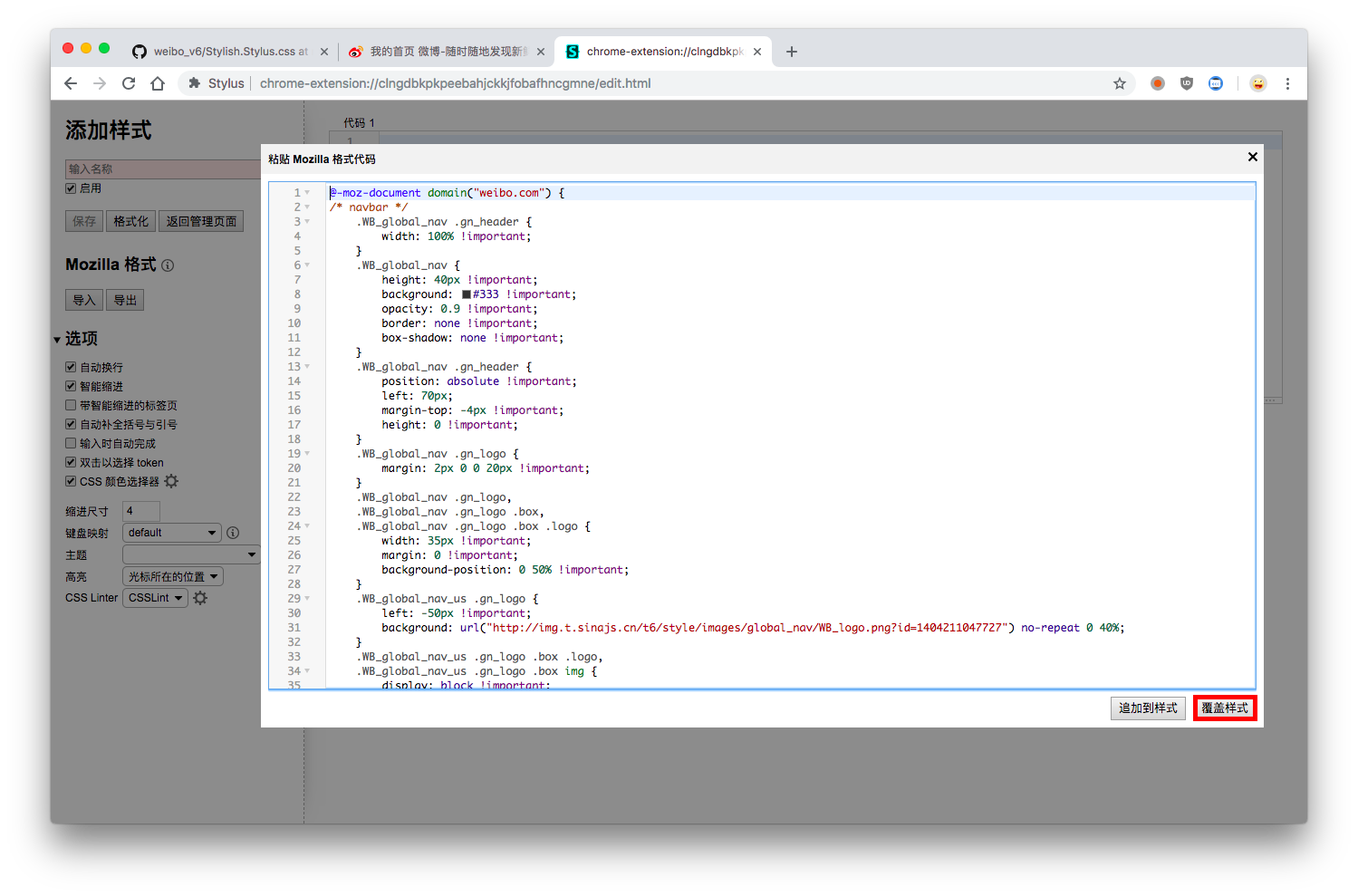Image resolution: width=1358 pixels, height=896 pixels.
Task: Open Chrome's three-dot menu
Action: 1287,83
